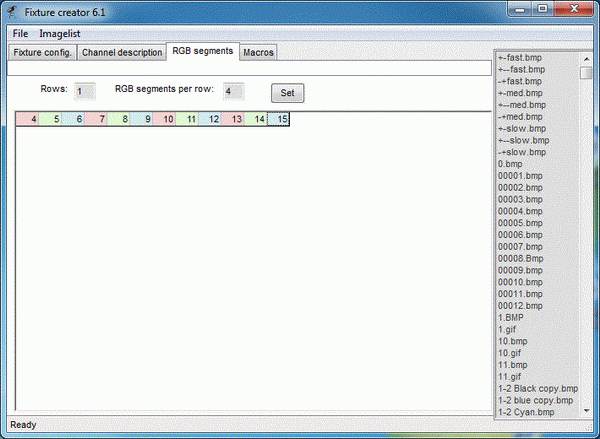Image resolution: width=600 pixels, height=439 pixels.
Task: Select 1-2 Cyan.bmp in the image list
Action: (x=524, y=411)
